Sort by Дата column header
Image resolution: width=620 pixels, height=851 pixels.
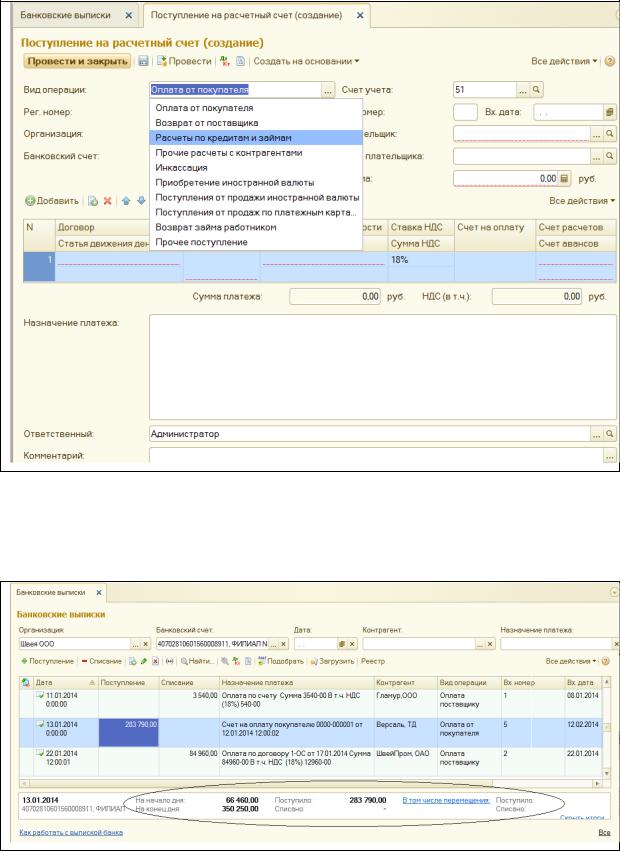coord(65,683)
